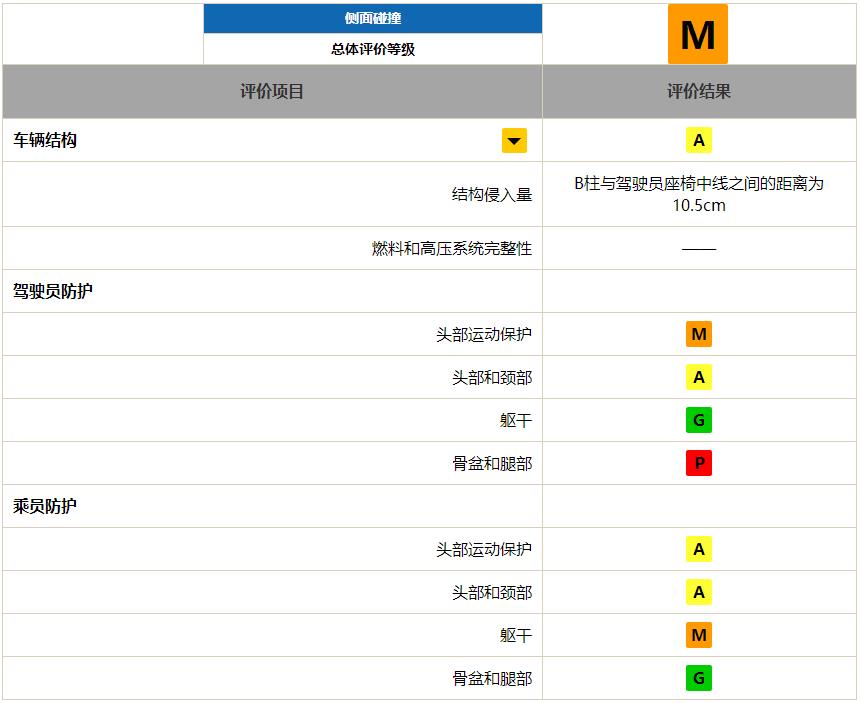
Task: Click the 躯干 label under 乘员防护
Action: coord(516,635)
